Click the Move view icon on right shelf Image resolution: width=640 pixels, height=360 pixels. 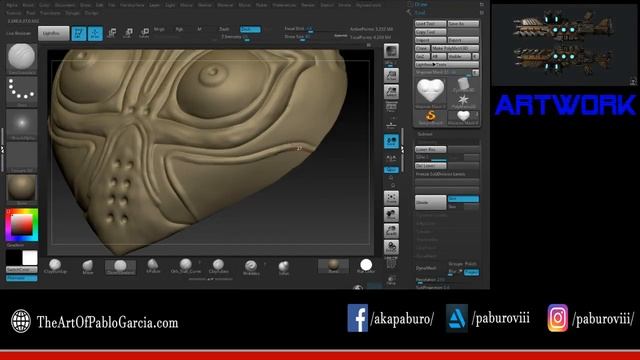[x=391, y=215]
